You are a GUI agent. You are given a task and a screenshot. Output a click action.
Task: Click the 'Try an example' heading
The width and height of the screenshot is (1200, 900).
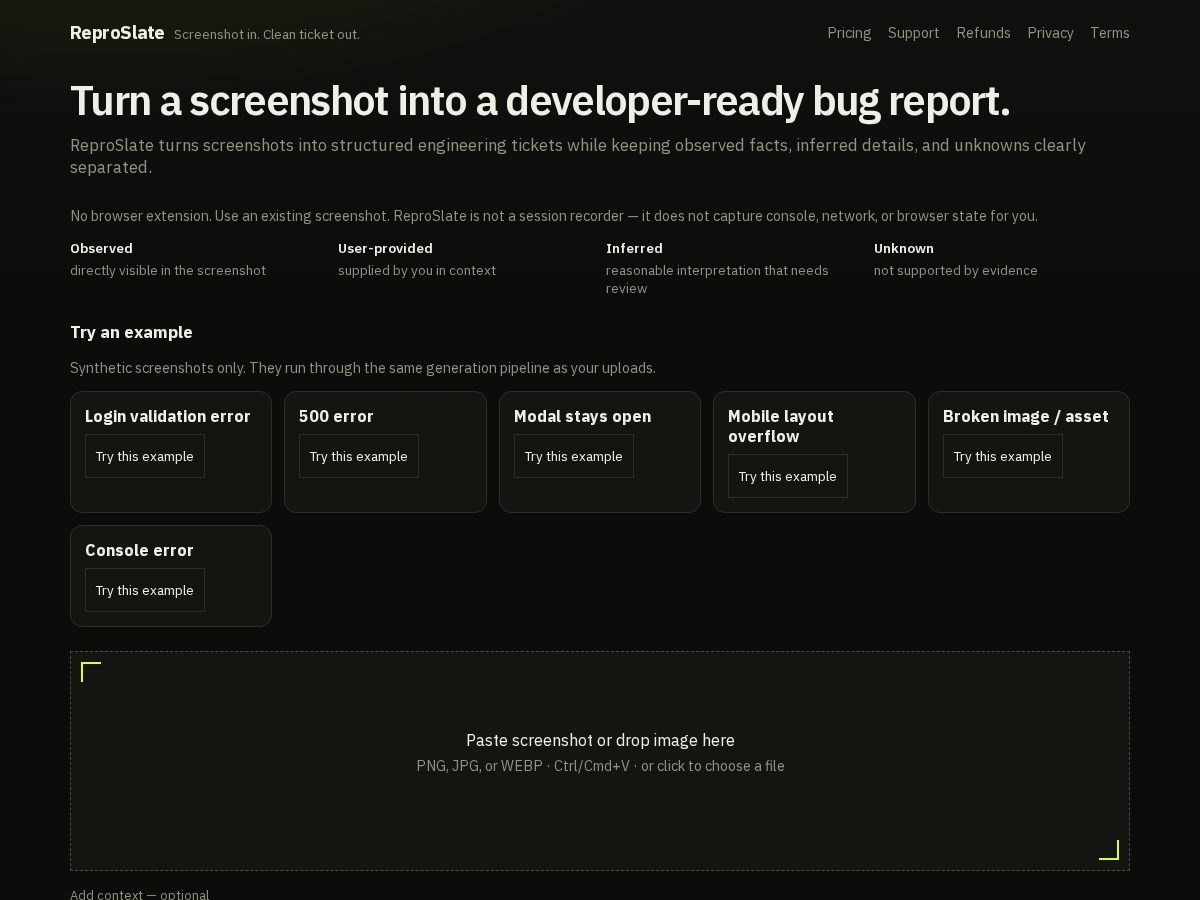pos(131,332)
